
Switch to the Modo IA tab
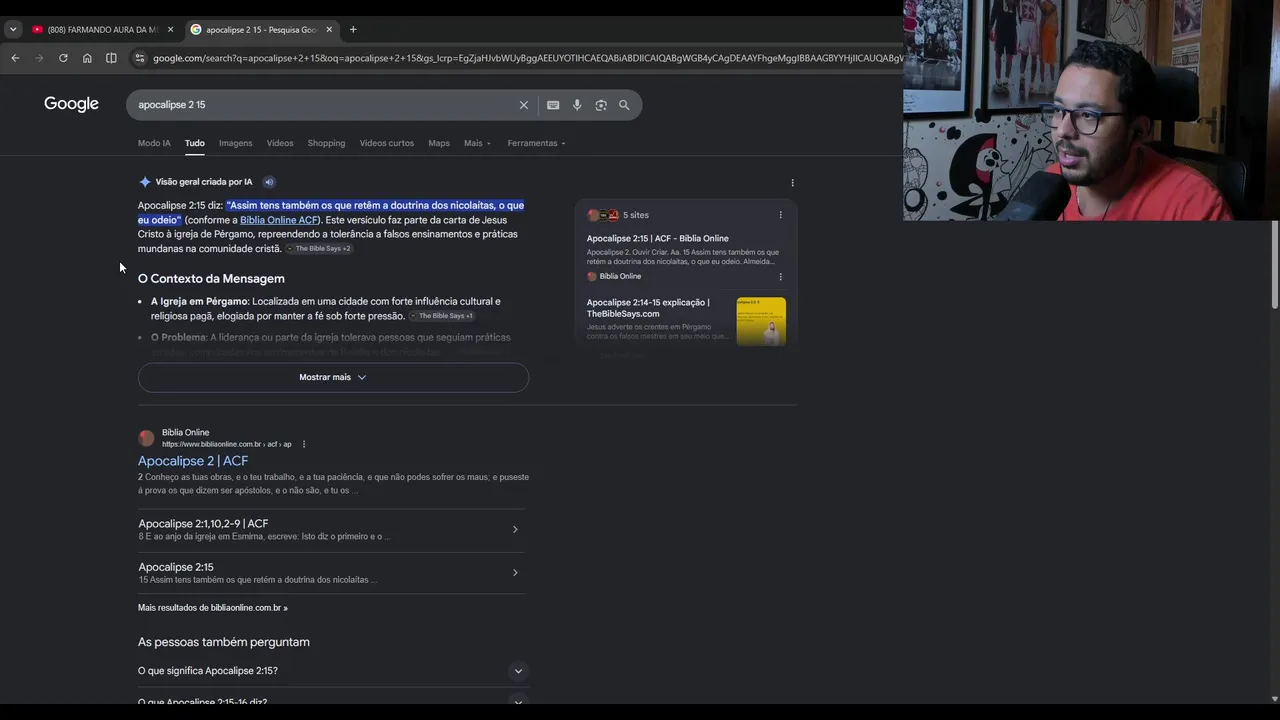coord(154,143)
